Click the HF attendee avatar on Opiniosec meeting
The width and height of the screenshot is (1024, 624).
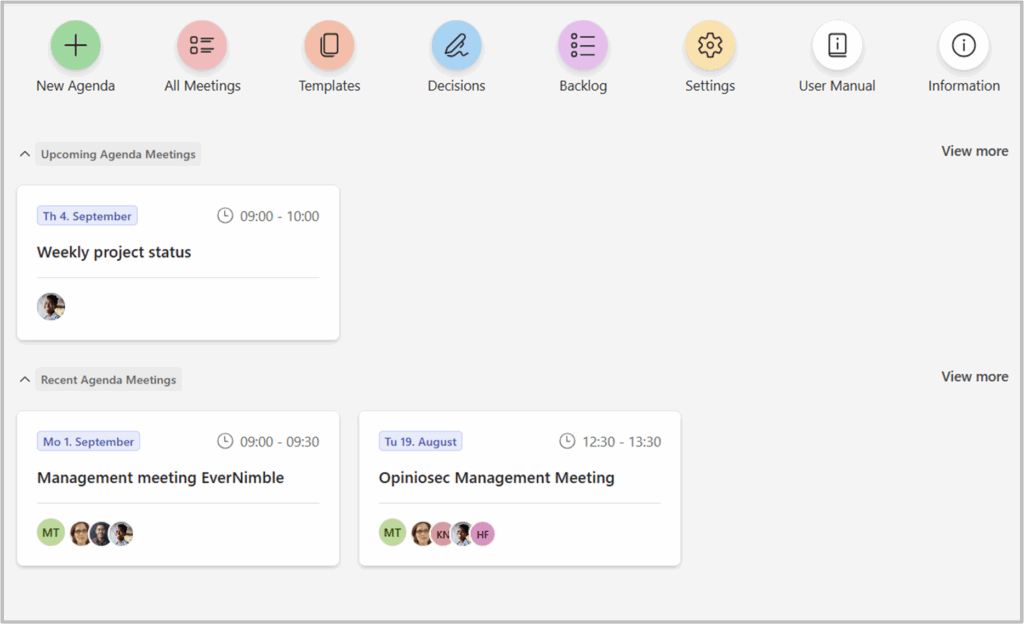[483, 534]
